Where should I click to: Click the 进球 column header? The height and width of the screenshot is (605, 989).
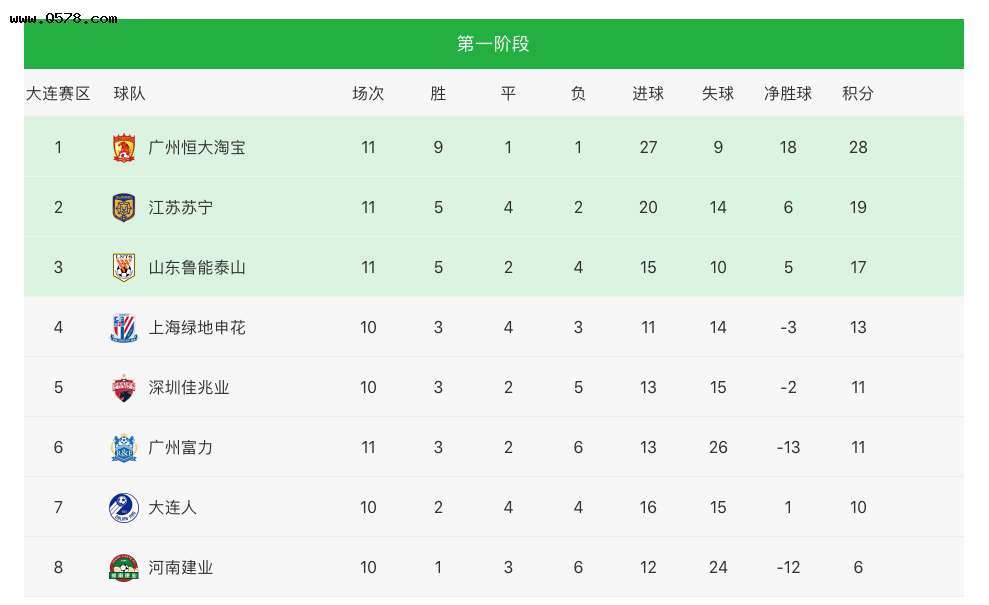tap(648, 93)
